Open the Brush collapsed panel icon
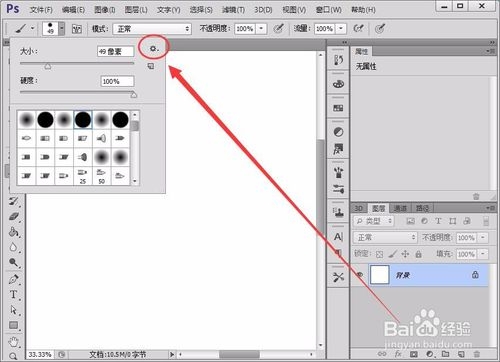Viewport: 500px width, 362px height. coord(338,172)
